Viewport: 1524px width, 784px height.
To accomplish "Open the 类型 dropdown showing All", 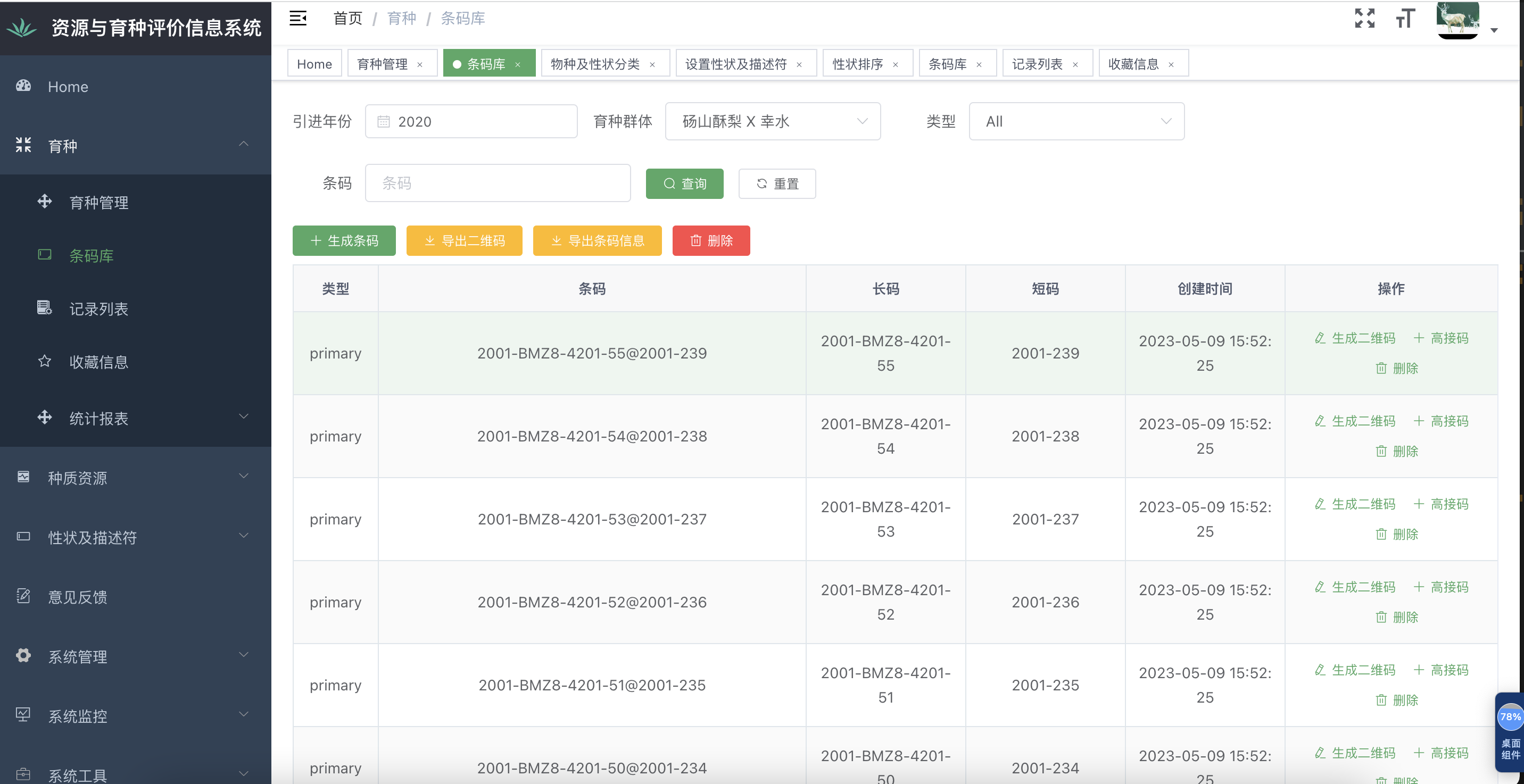I will [x=1076, y=121].
